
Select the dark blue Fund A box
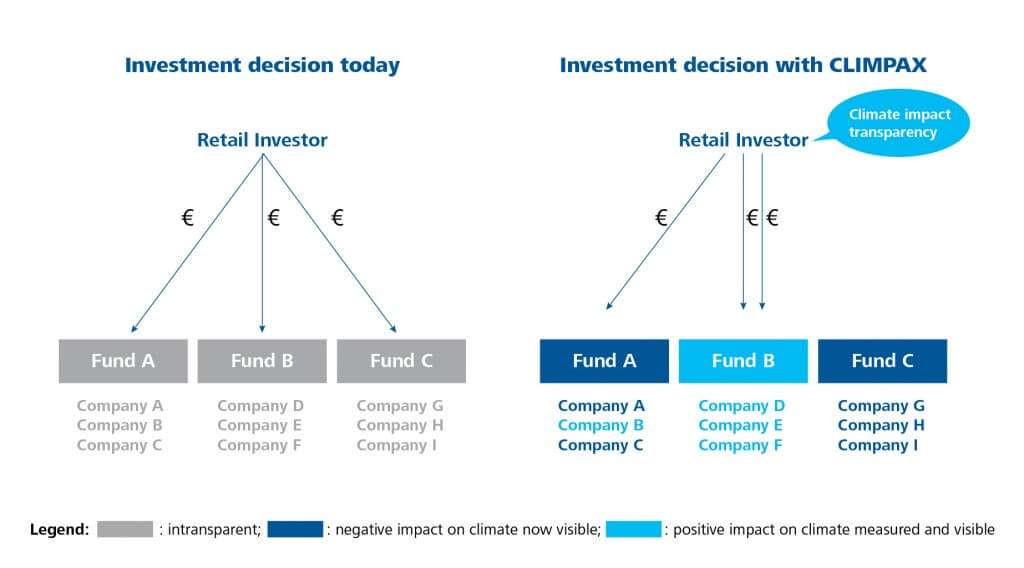coord(604,361)
